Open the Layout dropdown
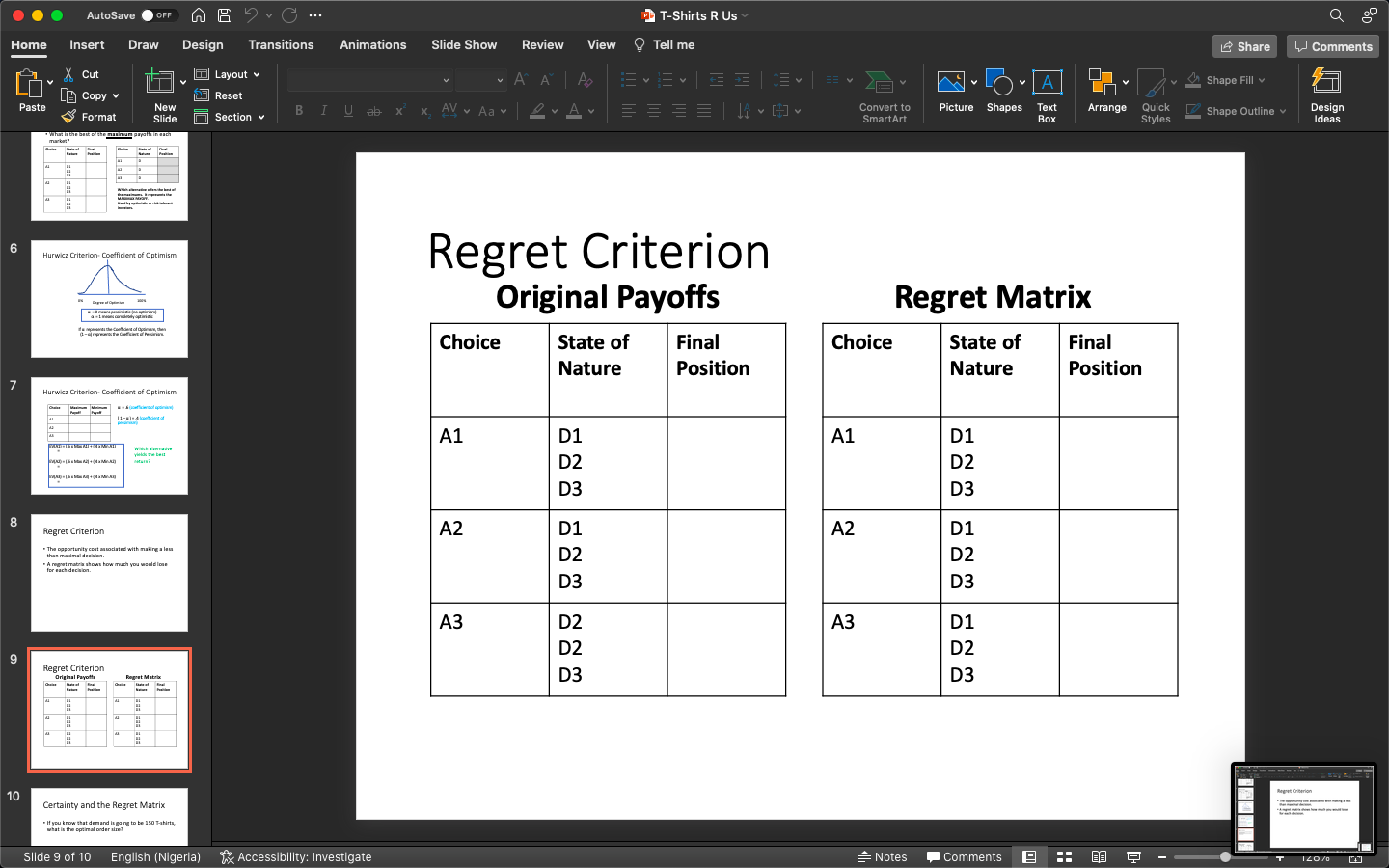 click(228, 74)
